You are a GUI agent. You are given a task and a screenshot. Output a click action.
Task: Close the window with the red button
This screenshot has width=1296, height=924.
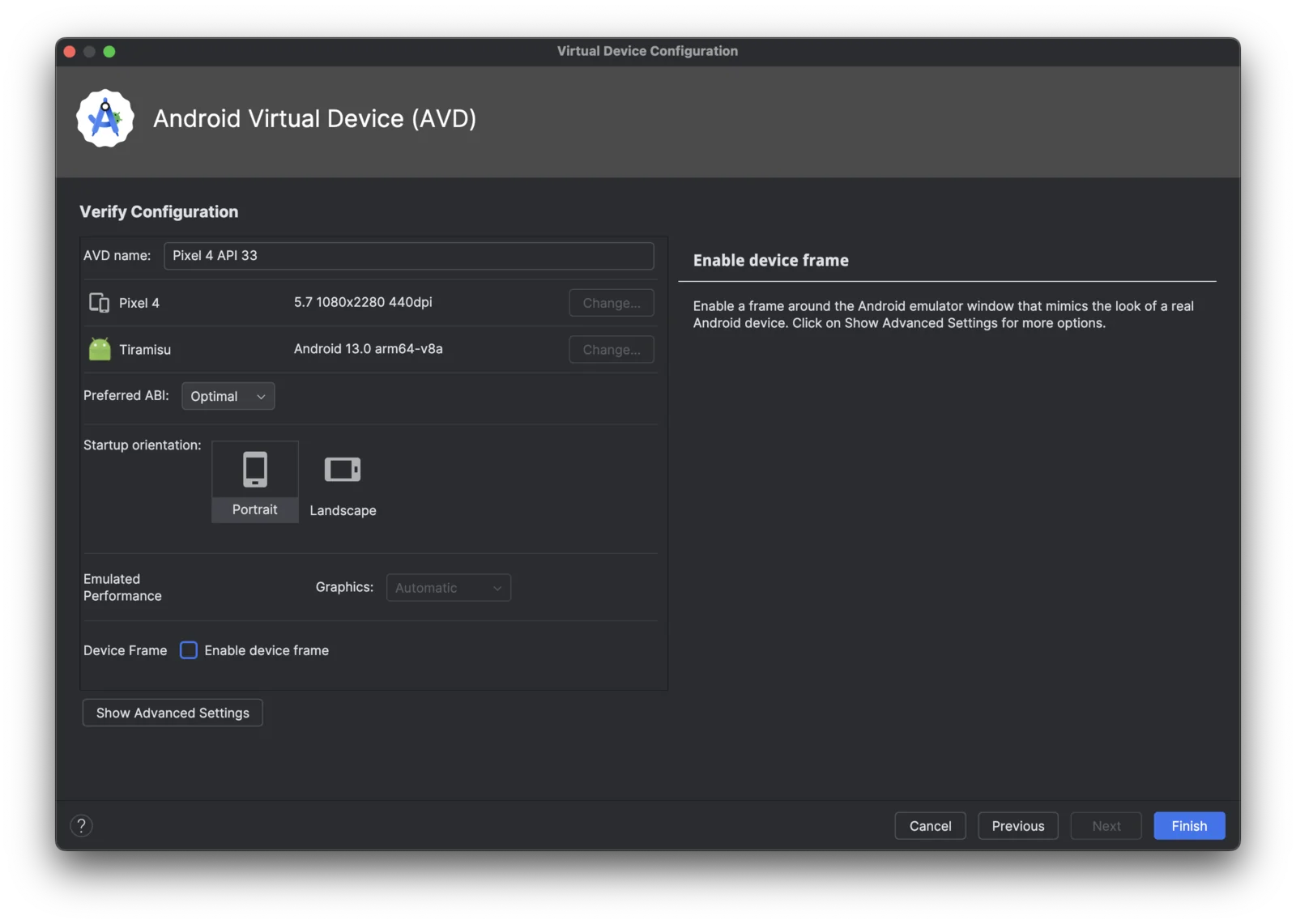pos(70,52)
